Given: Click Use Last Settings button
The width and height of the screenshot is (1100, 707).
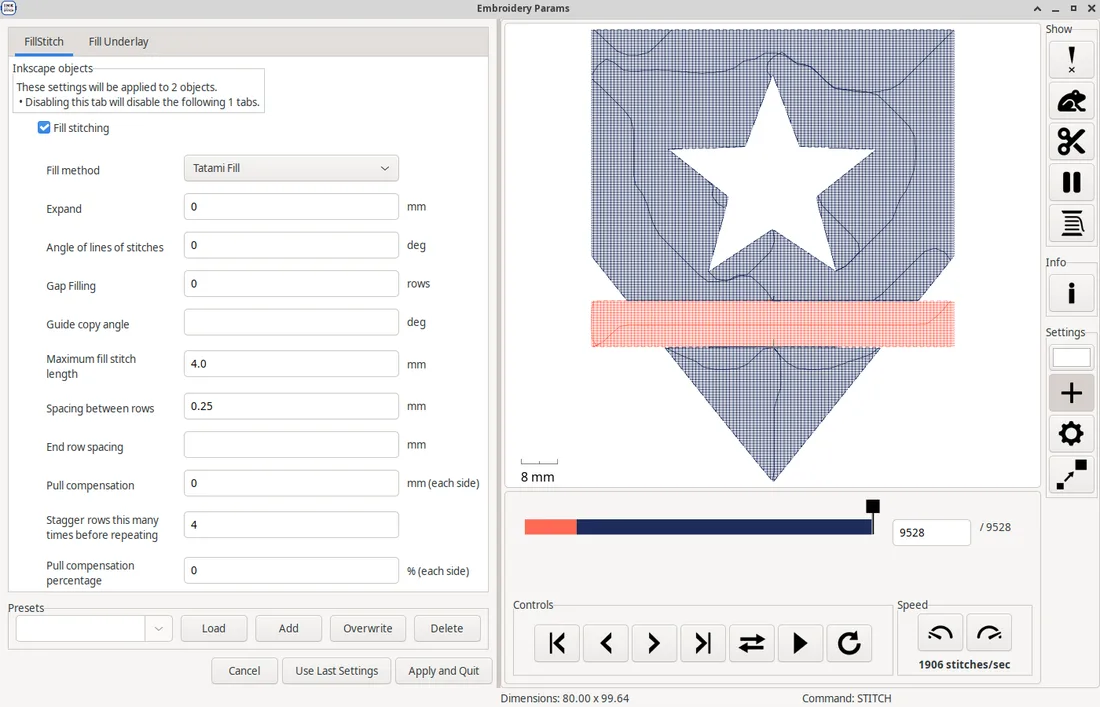Looking at the screenshot, I should [x=337, y=671].
